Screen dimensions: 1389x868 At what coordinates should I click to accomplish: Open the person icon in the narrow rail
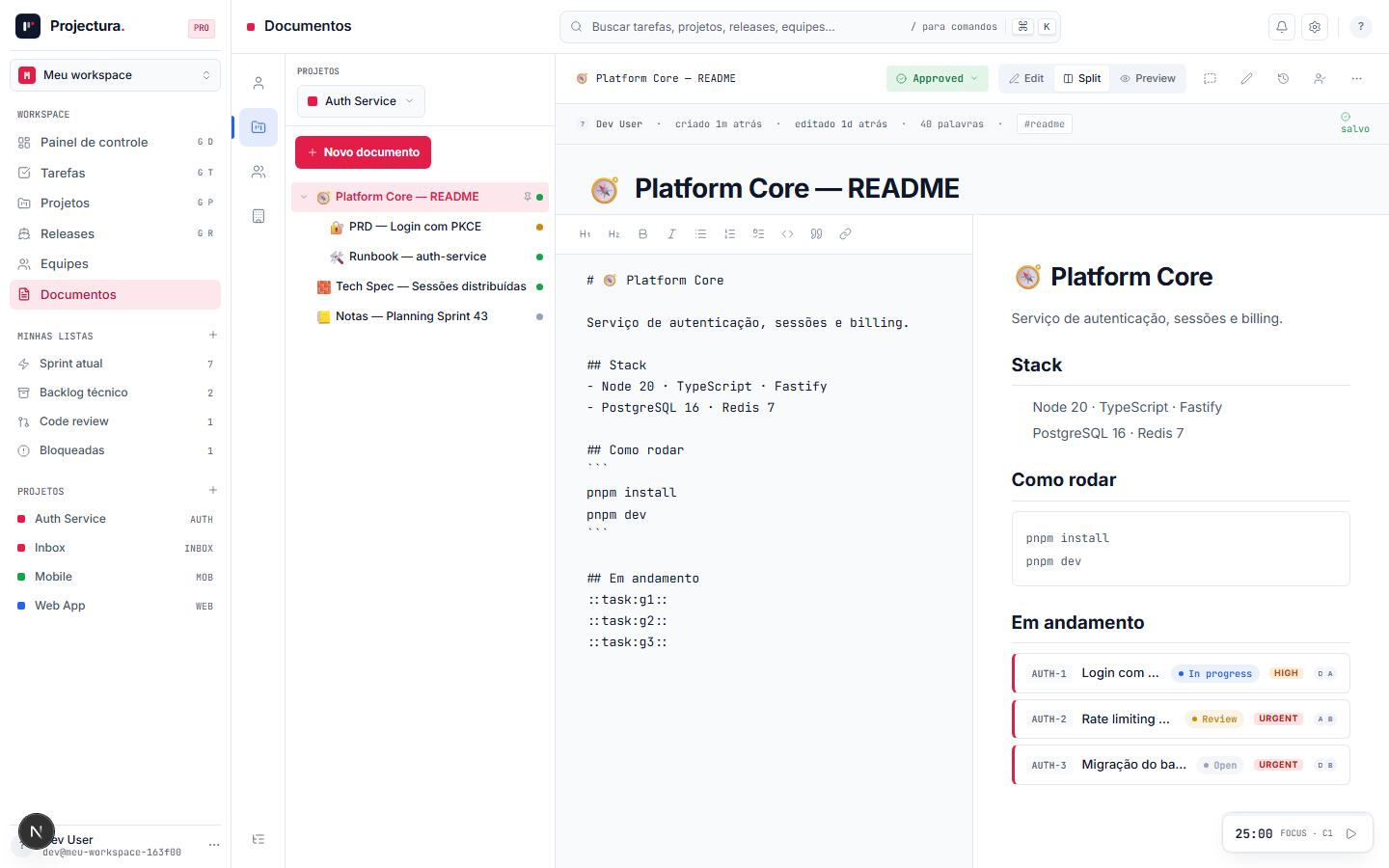tap(259, 83)
